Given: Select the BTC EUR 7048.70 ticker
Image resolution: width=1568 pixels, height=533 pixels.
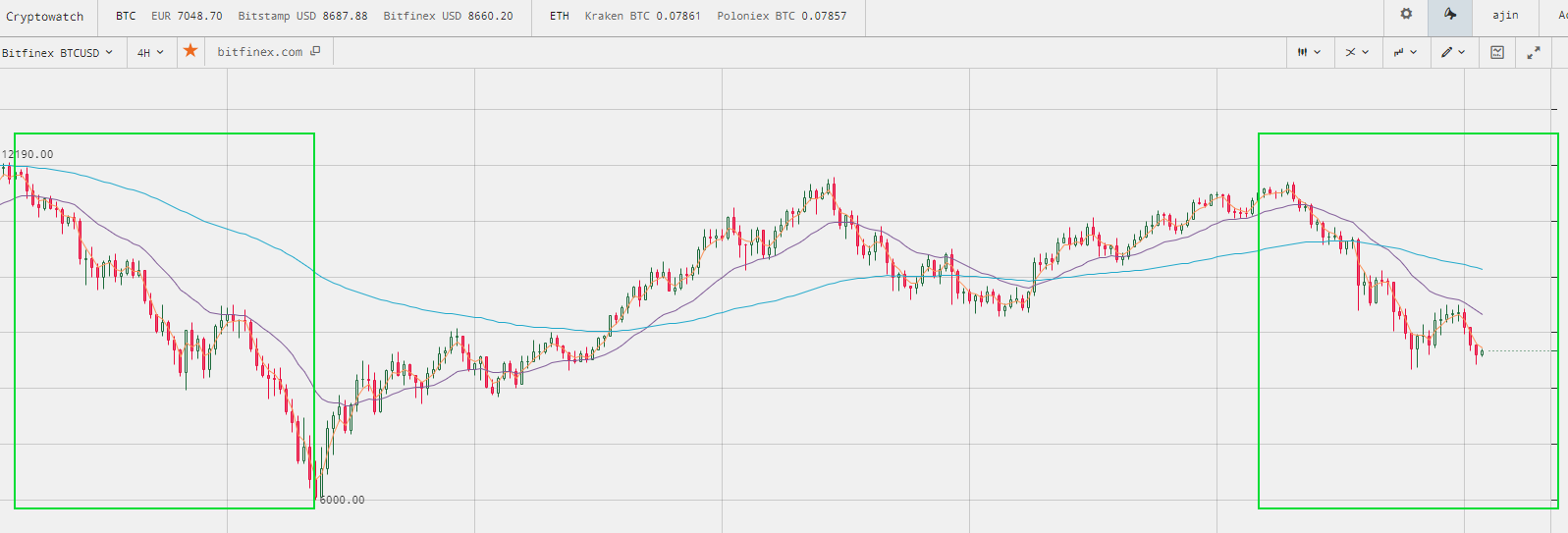Looking at the screenshot, I should point(187,16).
